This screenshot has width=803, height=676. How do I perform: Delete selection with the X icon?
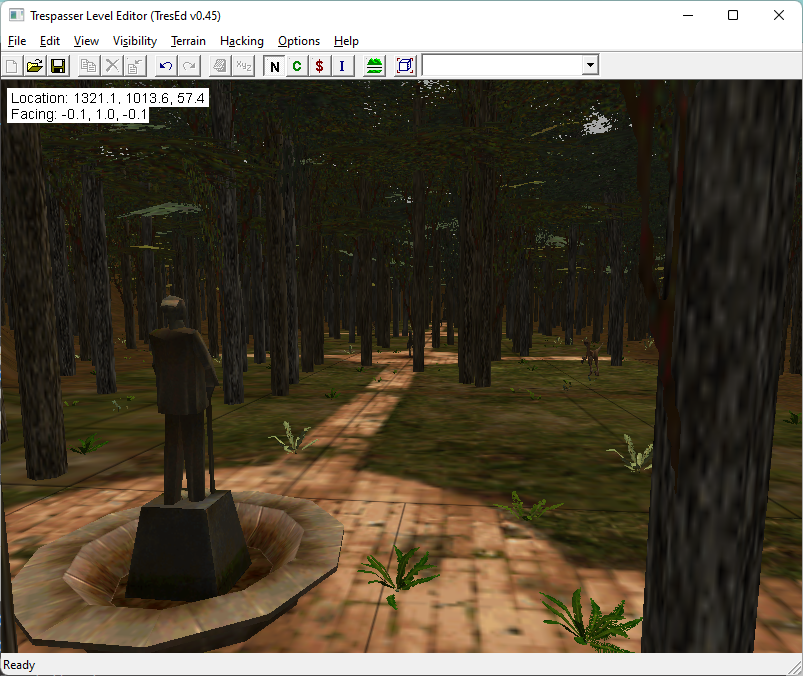pos(112,66)
